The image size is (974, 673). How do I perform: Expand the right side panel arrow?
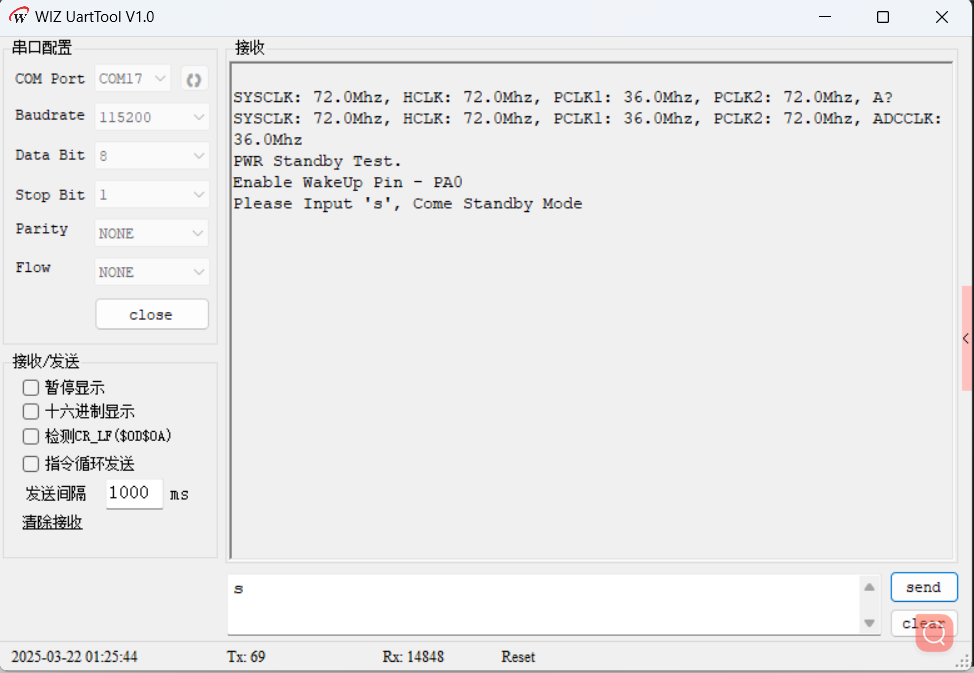[965, 339]
